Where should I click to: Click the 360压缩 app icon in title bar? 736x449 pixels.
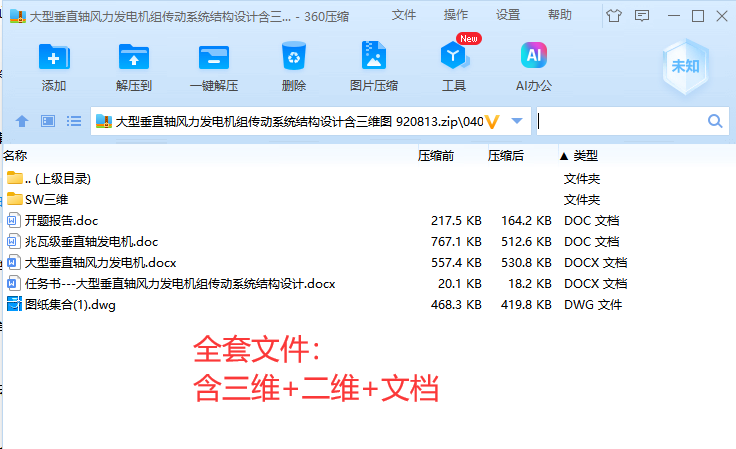pos(18,16)
